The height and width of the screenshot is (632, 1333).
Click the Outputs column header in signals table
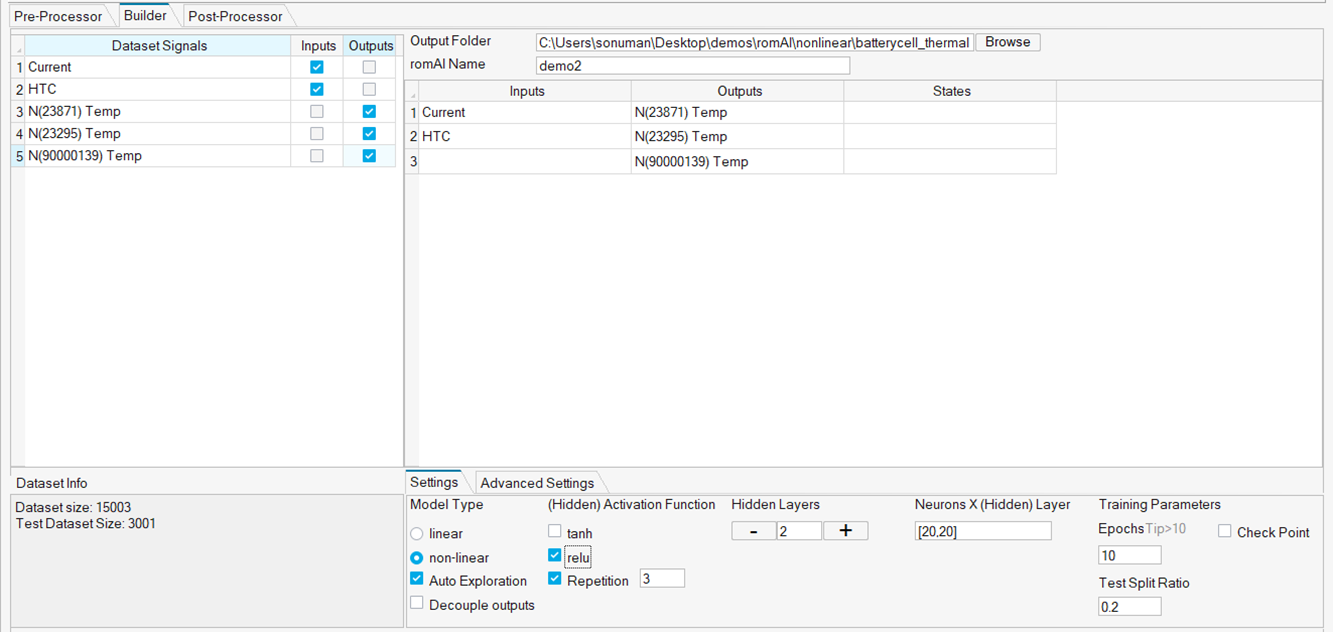point(371,46)
